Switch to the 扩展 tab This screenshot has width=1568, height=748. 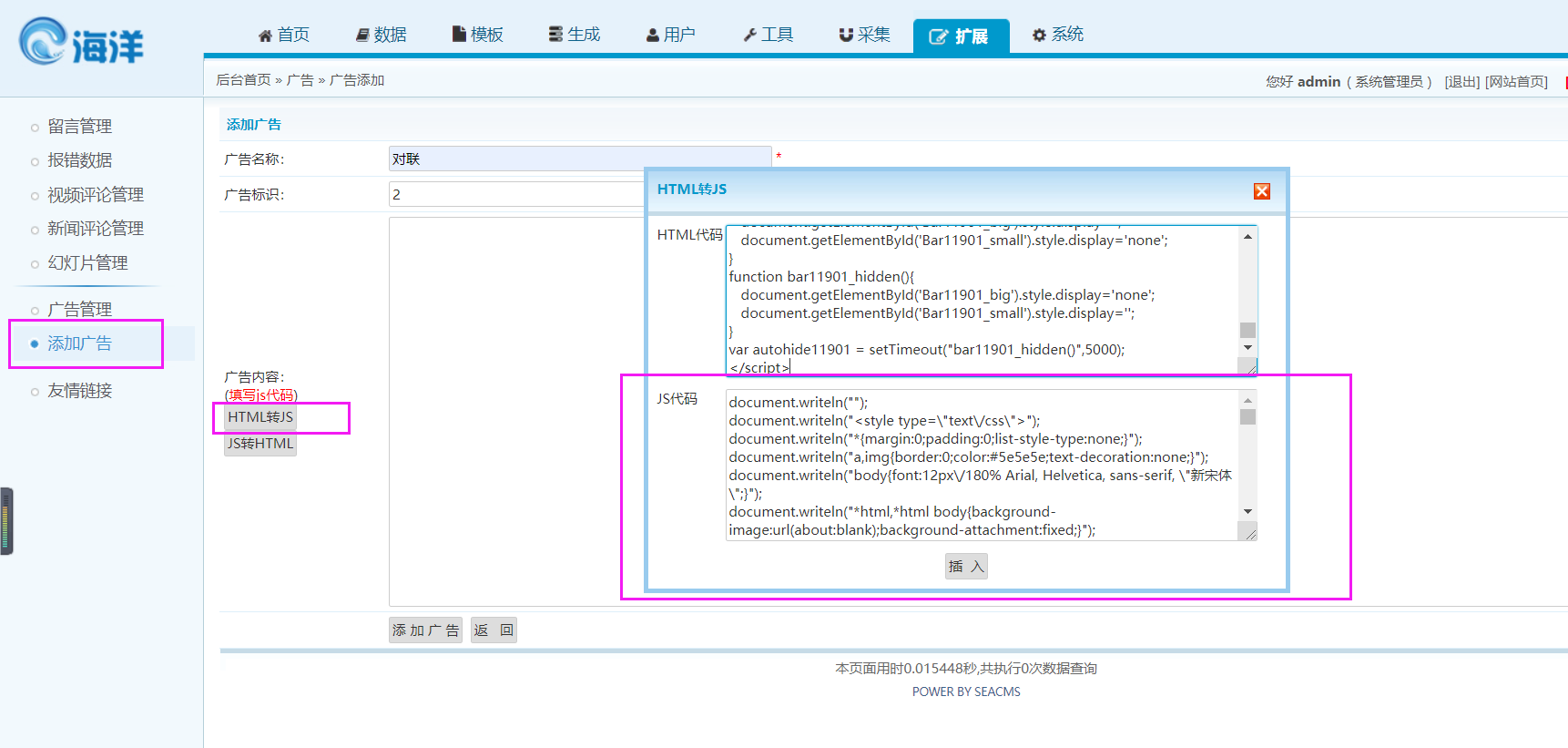click(960, 36)
